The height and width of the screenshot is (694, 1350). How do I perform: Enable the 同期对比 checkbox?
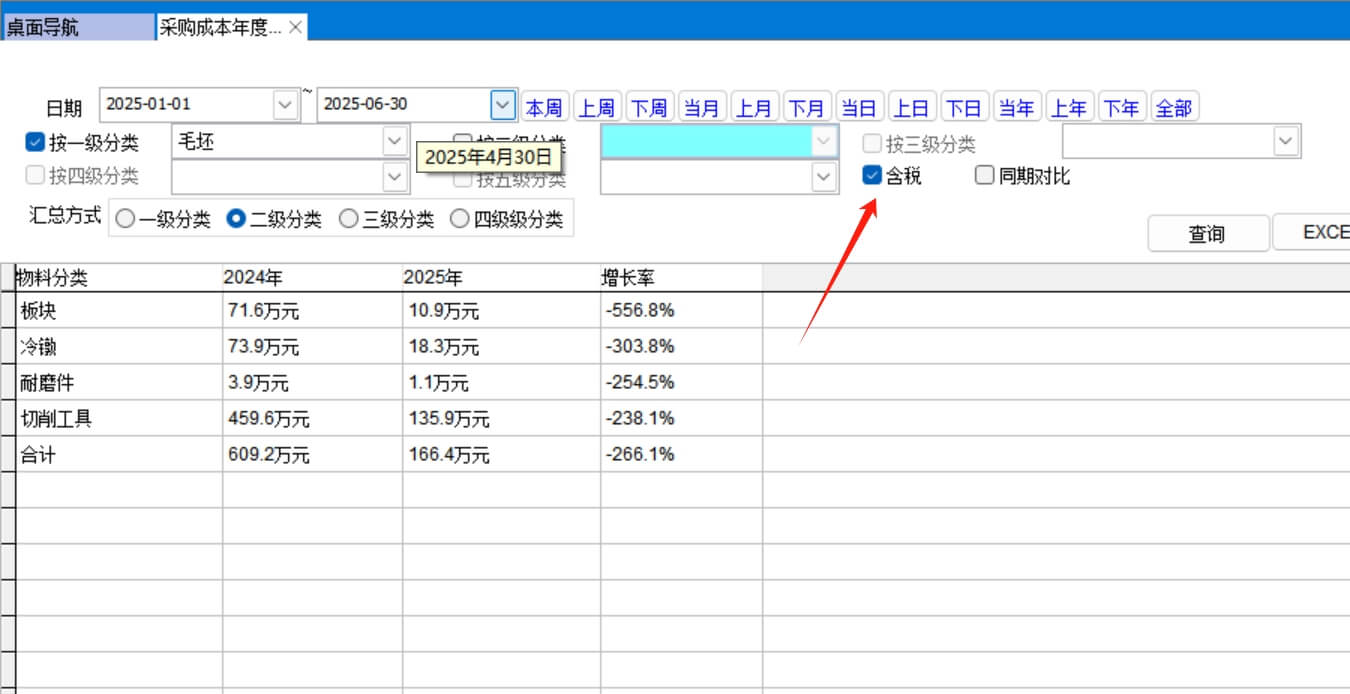[985, 176]
